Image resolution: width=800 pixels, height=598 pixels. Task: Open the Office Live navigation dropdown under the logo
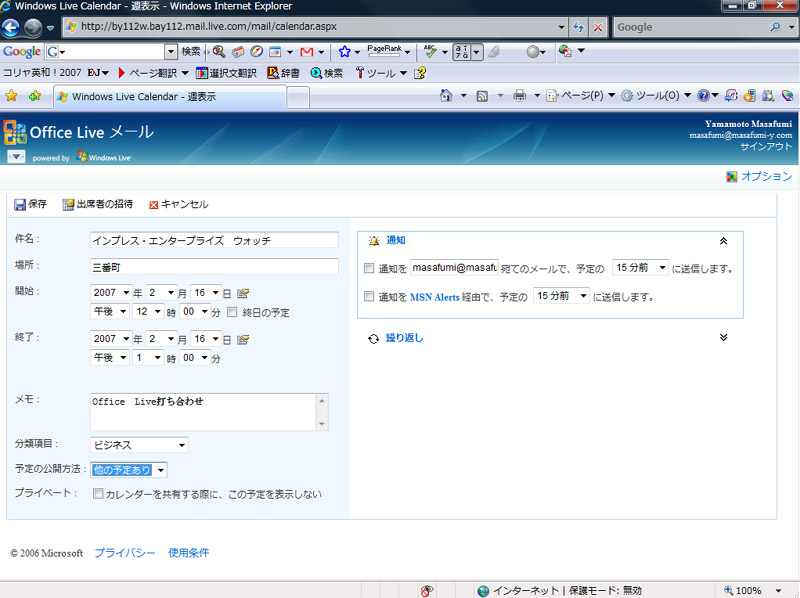pos(16,157)
